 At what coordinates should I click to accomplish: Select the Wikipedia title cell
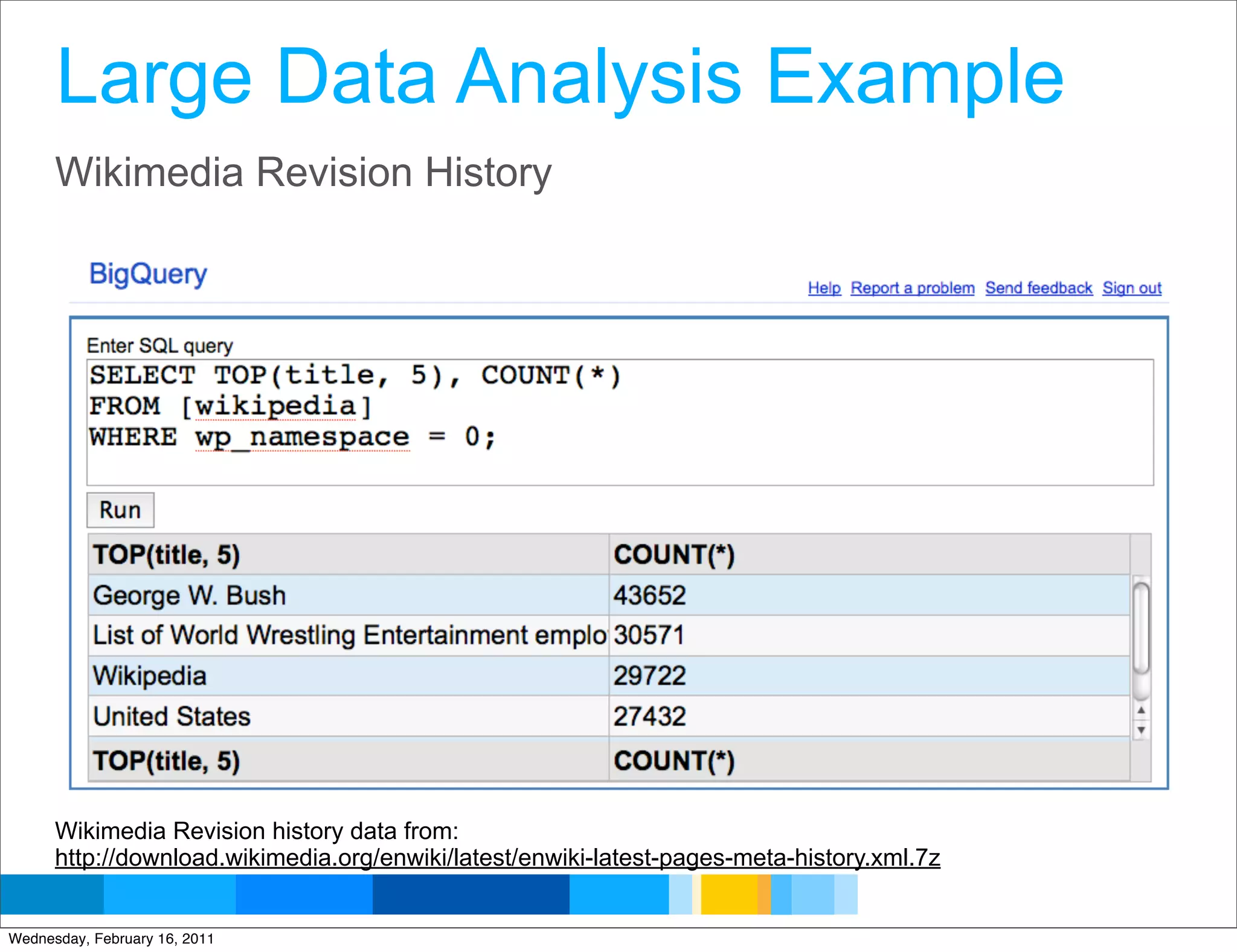pos(349,676)
